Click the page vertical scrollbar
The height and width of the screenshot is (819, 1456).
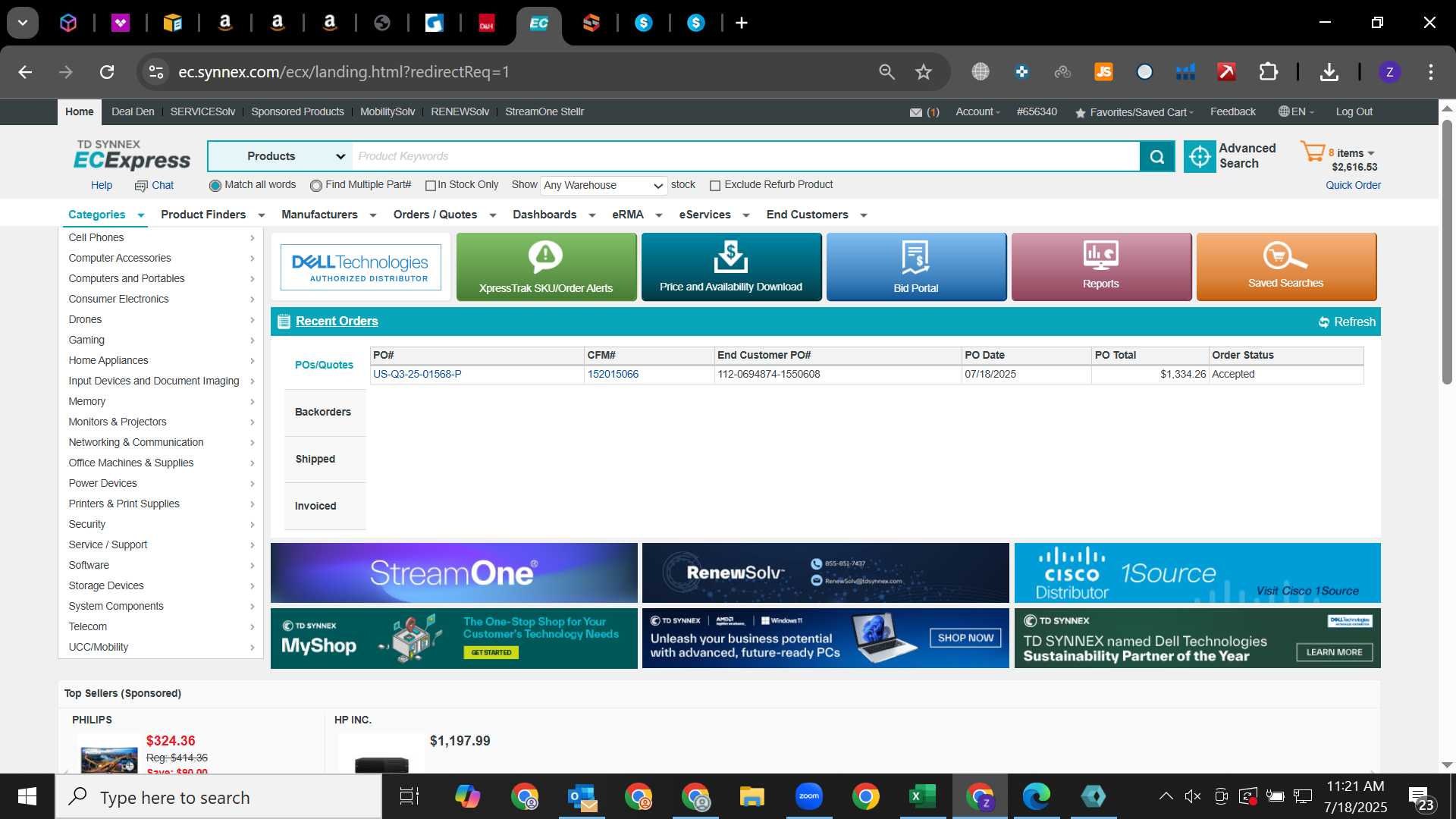1447,252
